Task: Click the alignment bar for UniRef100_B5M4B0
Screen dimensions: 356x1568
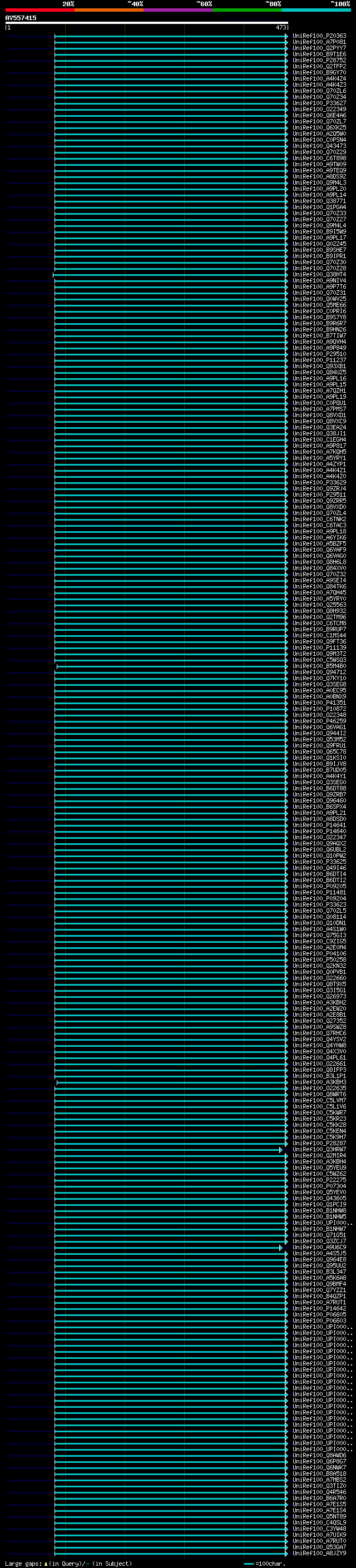Action: point(172,666)
